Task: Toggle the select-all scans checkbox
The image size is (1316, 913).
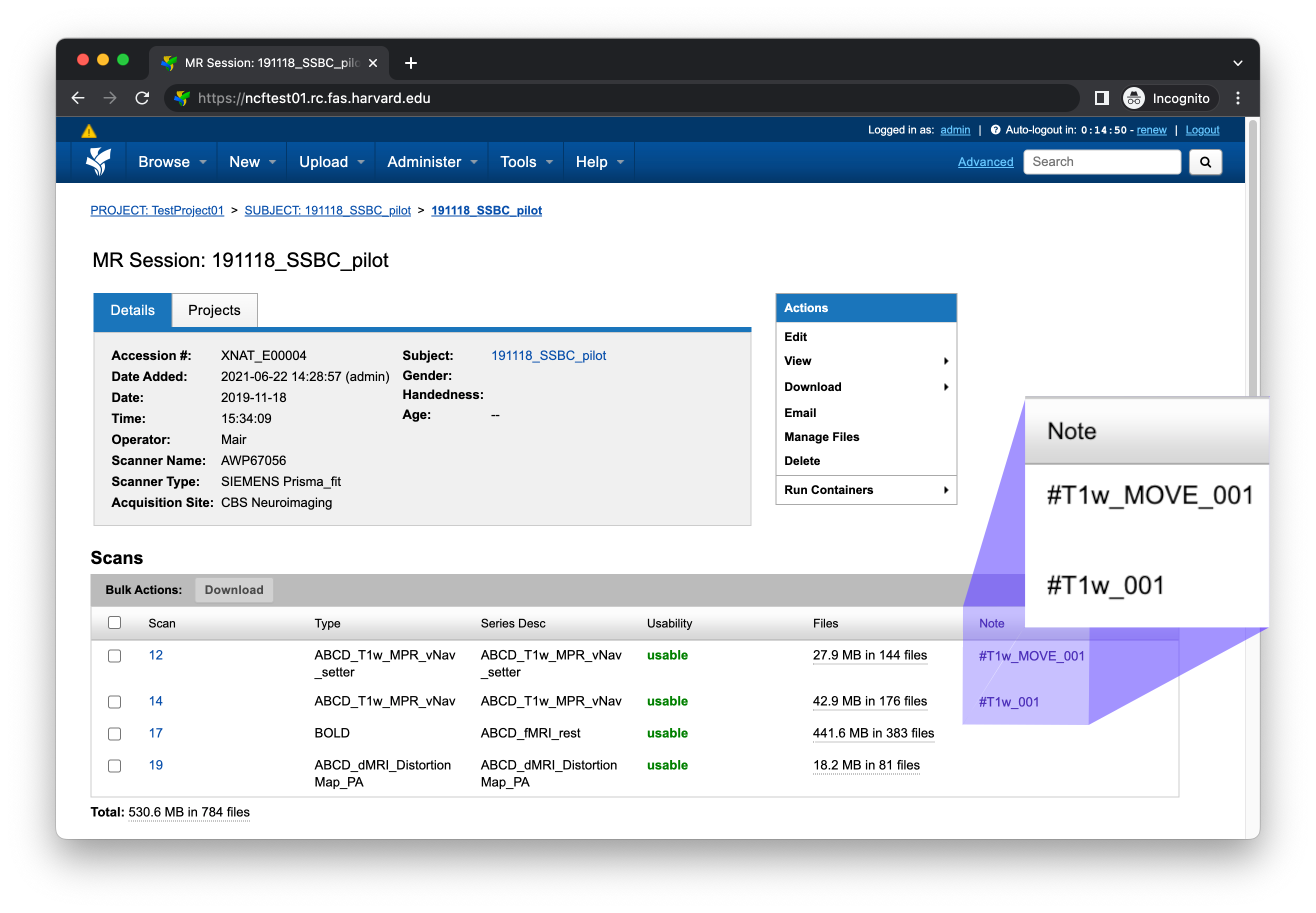Action: tap(114, 622)
